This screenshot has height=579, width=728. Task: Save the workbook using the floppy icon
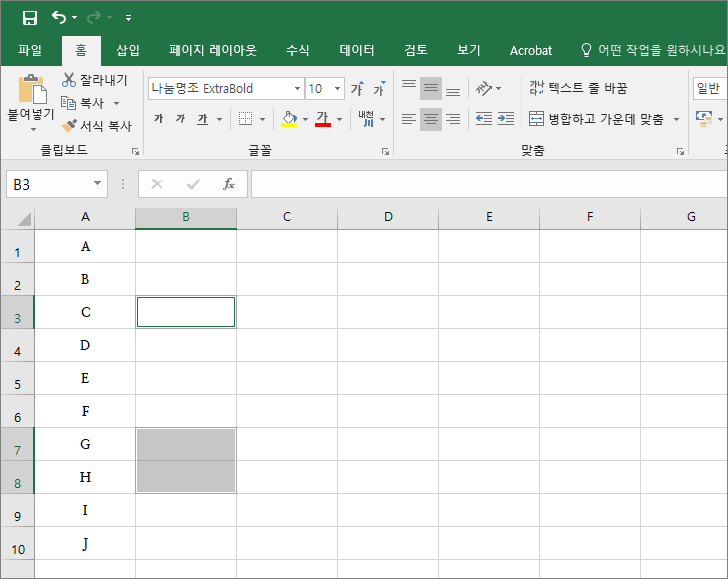pos(30,18)
